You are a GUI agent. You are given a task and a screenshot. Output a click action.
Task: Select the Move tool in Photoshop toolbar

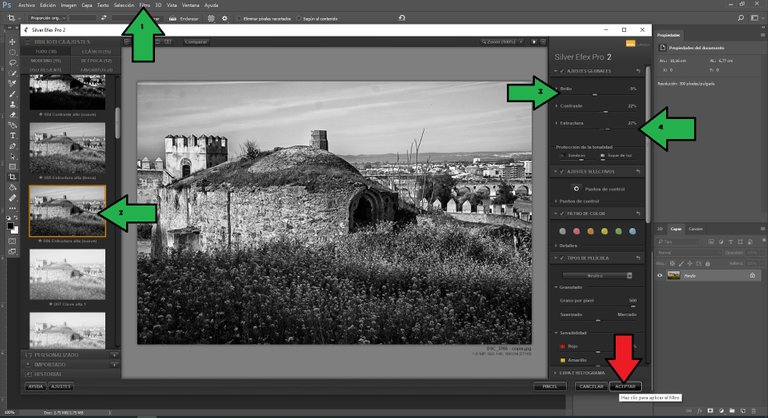(12, 42)
